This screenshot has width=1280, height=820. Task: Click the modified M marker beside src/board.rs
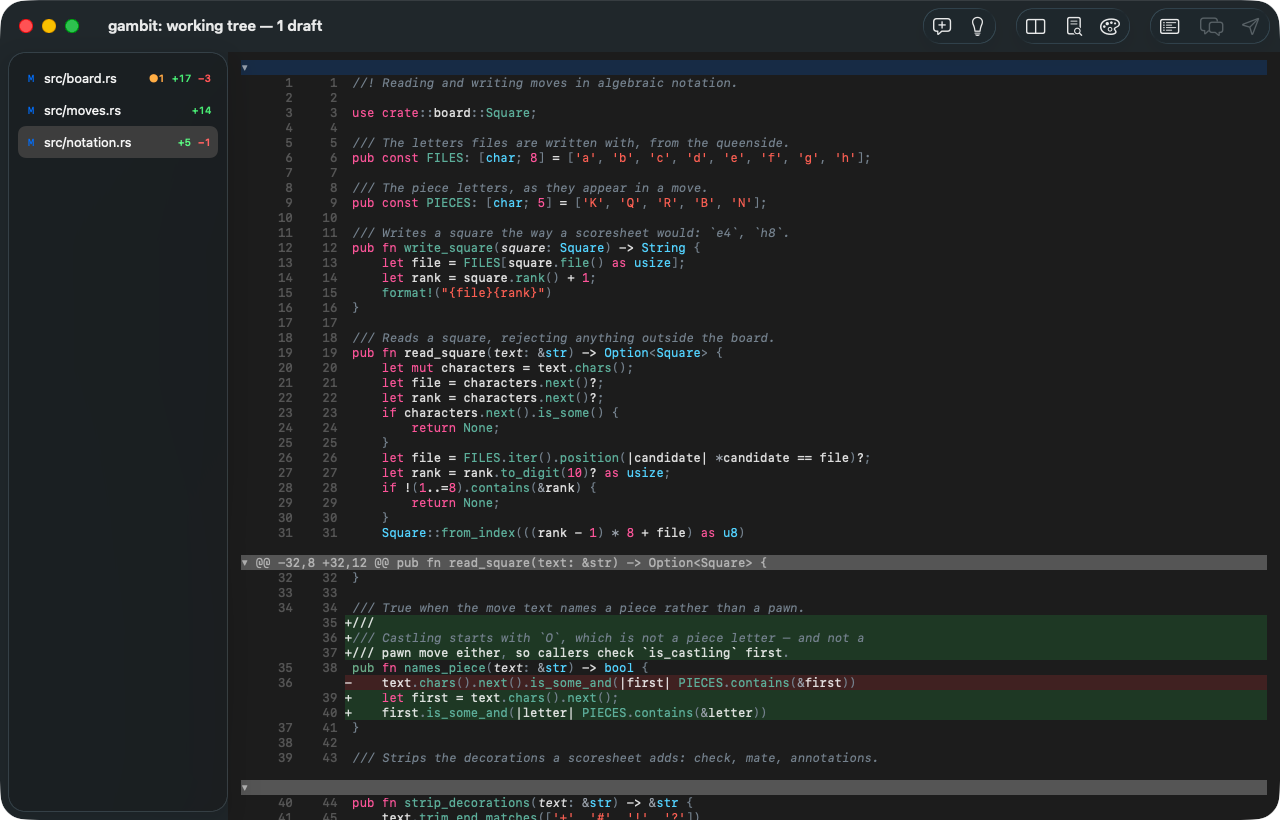[x=31, y=78]
